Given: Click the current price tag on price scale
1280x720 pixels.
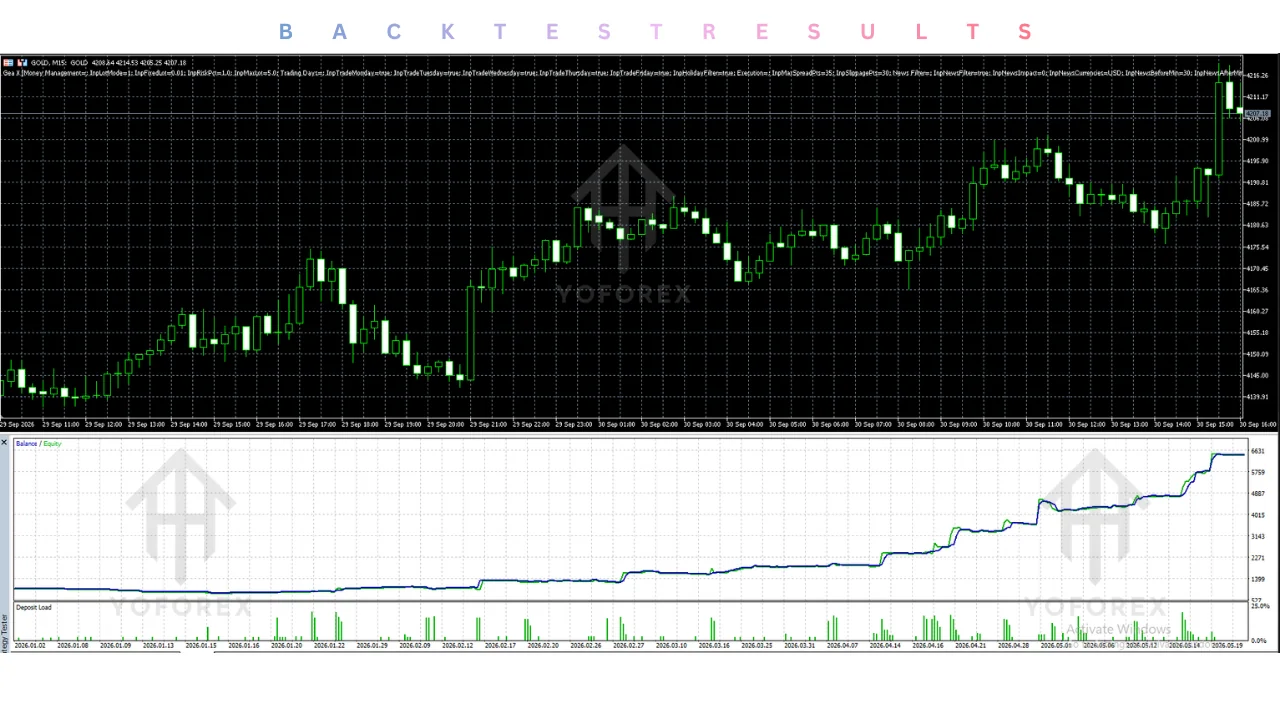Looking at the screenshot, I should click(x=1258, y=114).
